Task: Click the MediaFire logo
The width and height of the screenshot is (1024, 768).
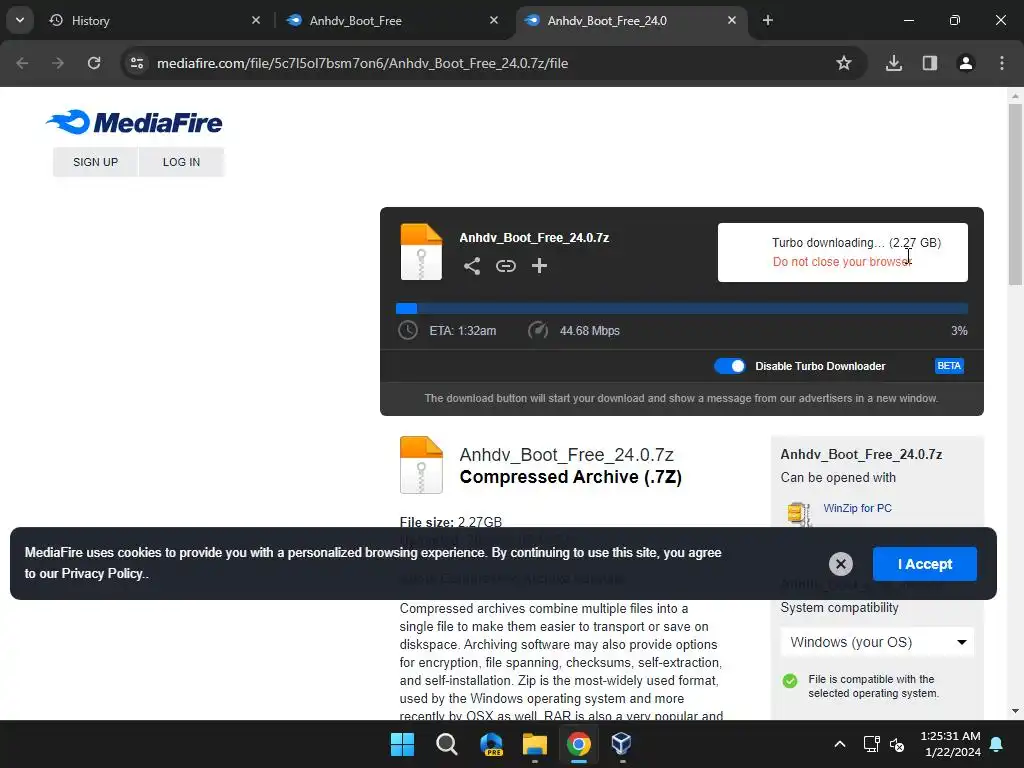Action: (x=134, y=122)
